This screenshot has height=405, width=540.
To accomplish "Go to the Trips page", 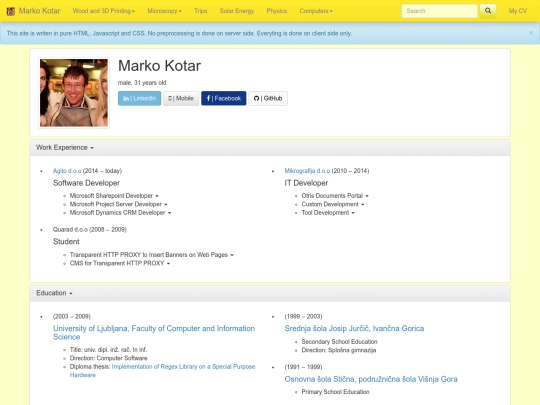I will point(200,11).
